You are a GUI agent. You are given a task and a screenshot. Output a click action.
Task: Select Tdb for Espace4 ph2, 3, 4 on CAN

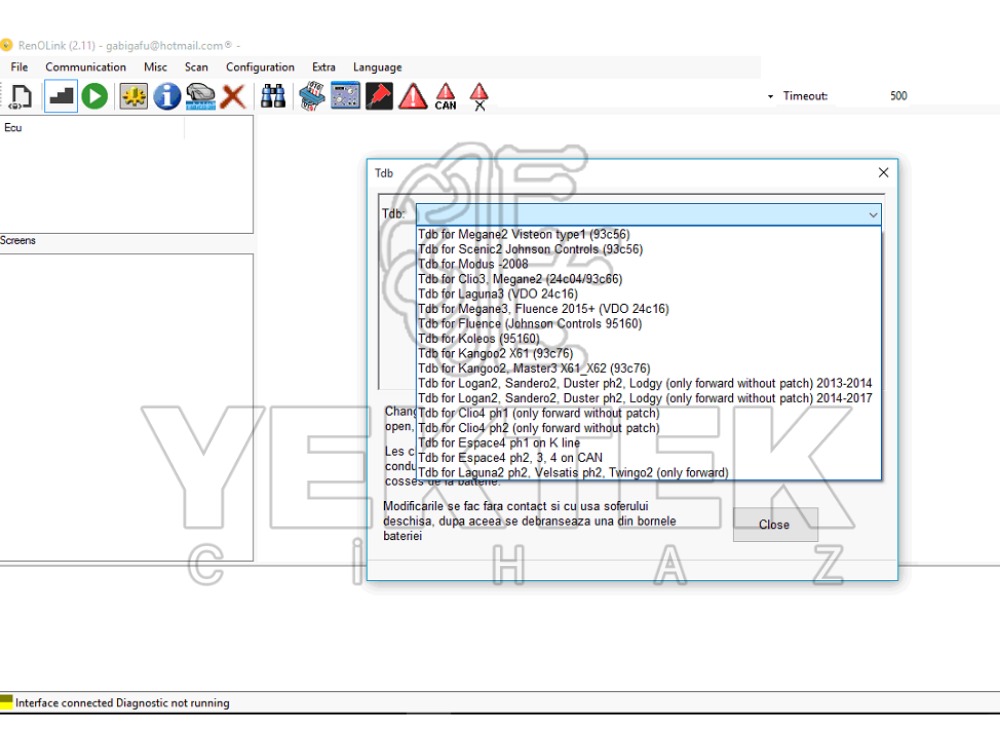point(649,457)
